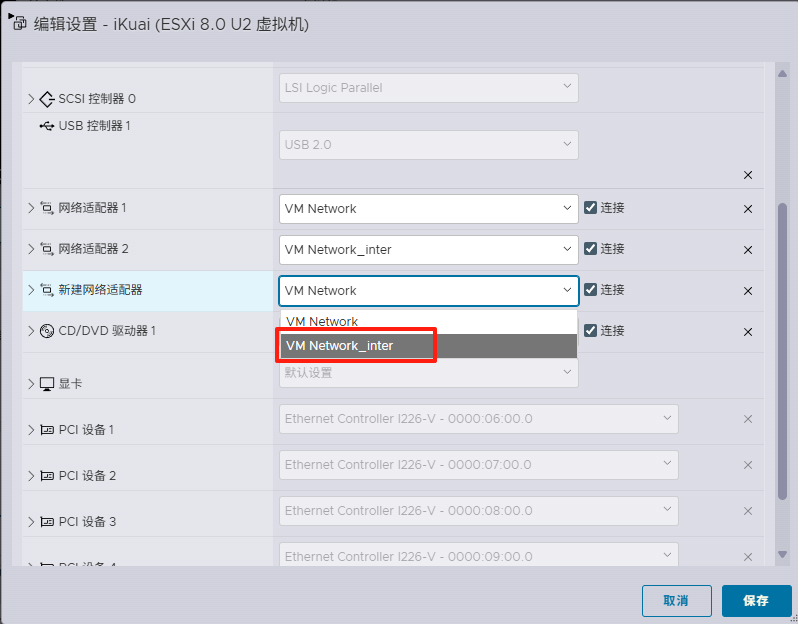
Task: Remove the USB controller with X icon
Action: [x=748, y=175]
